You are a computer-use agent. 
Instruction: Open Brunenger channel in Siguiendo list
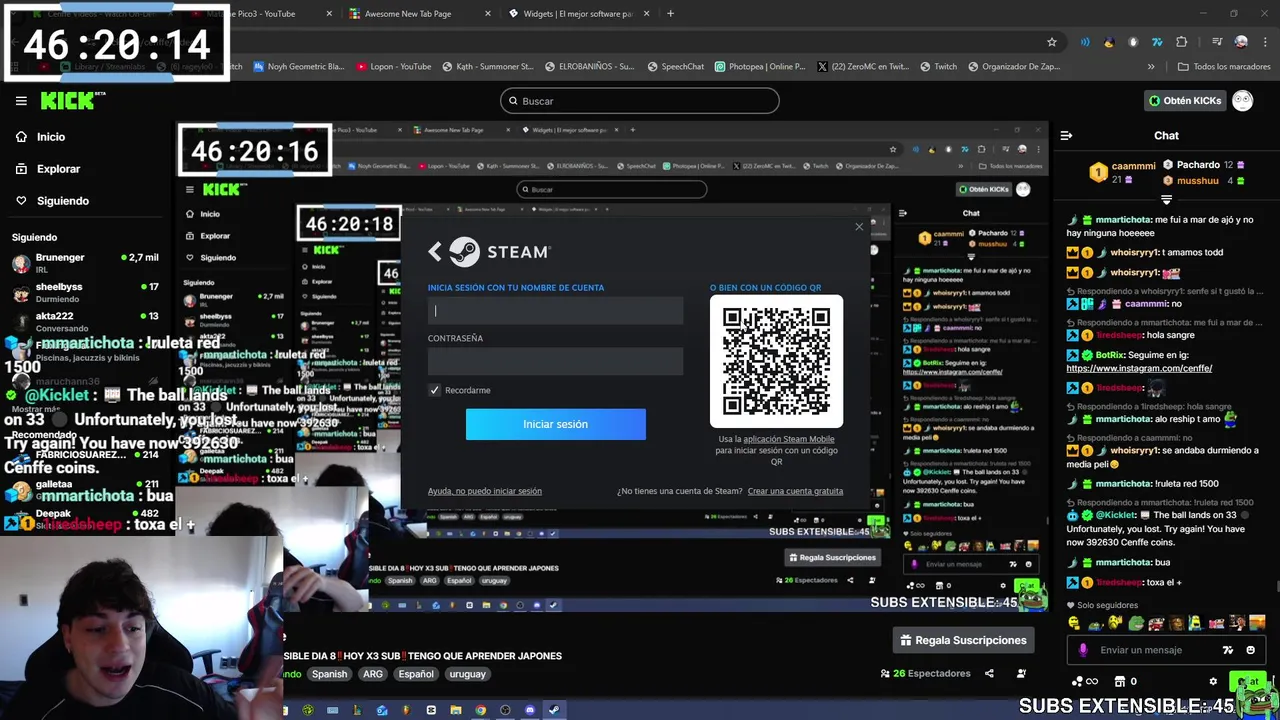click(85, 262)
